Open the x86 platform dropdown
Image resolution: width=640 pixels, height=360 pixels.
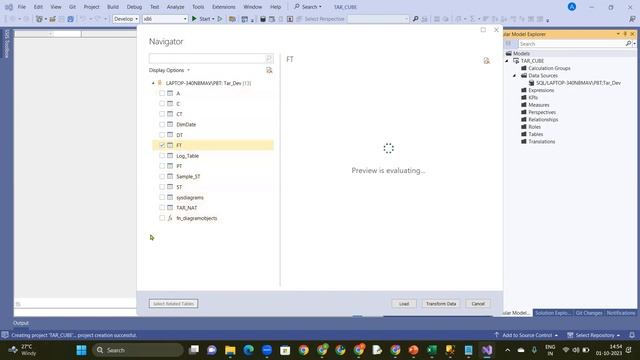[165, 19]
